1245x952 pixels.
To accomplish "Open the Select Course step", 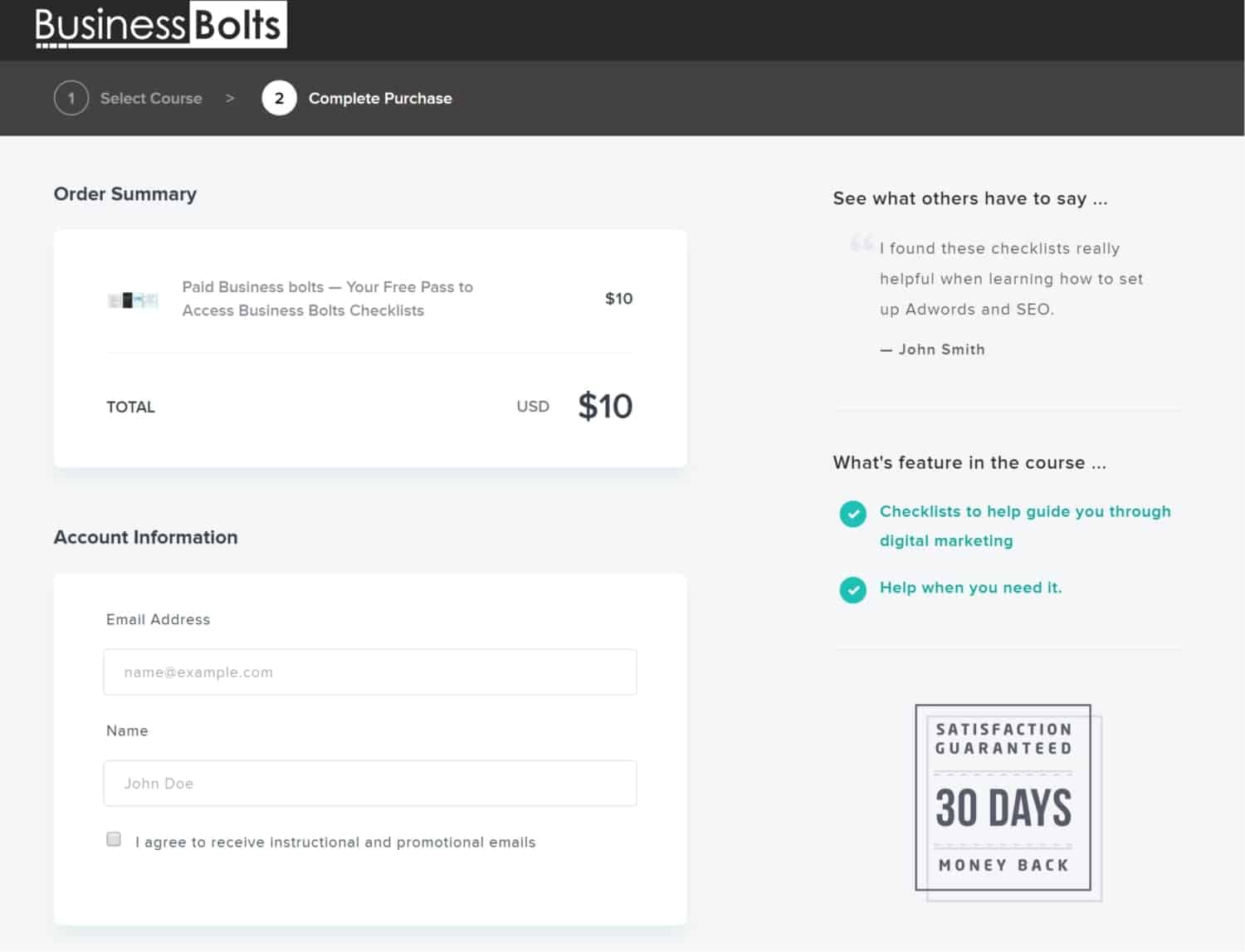I will pos(150,98).
